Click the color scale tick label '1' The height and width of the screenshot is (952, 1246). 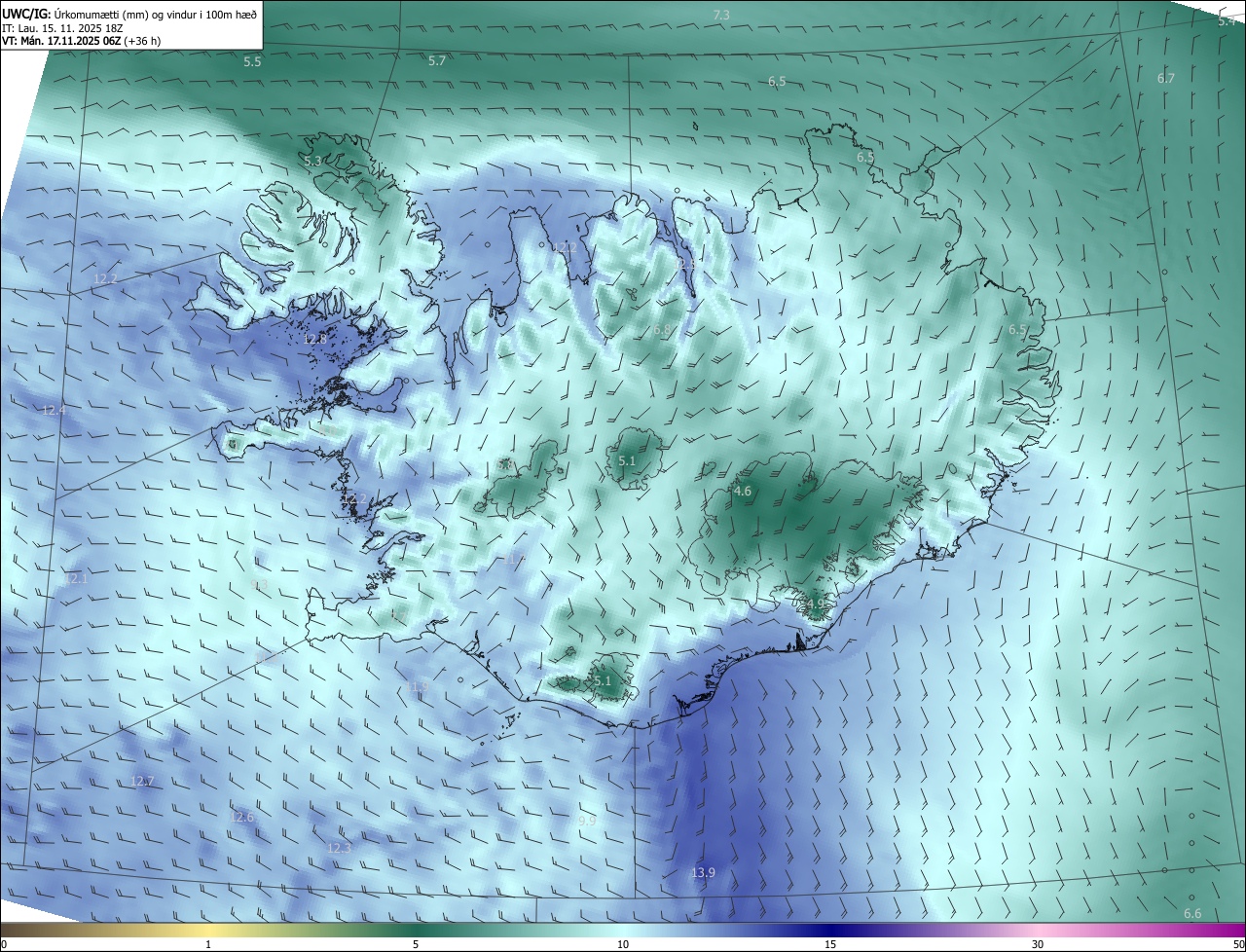click(208, 944)
